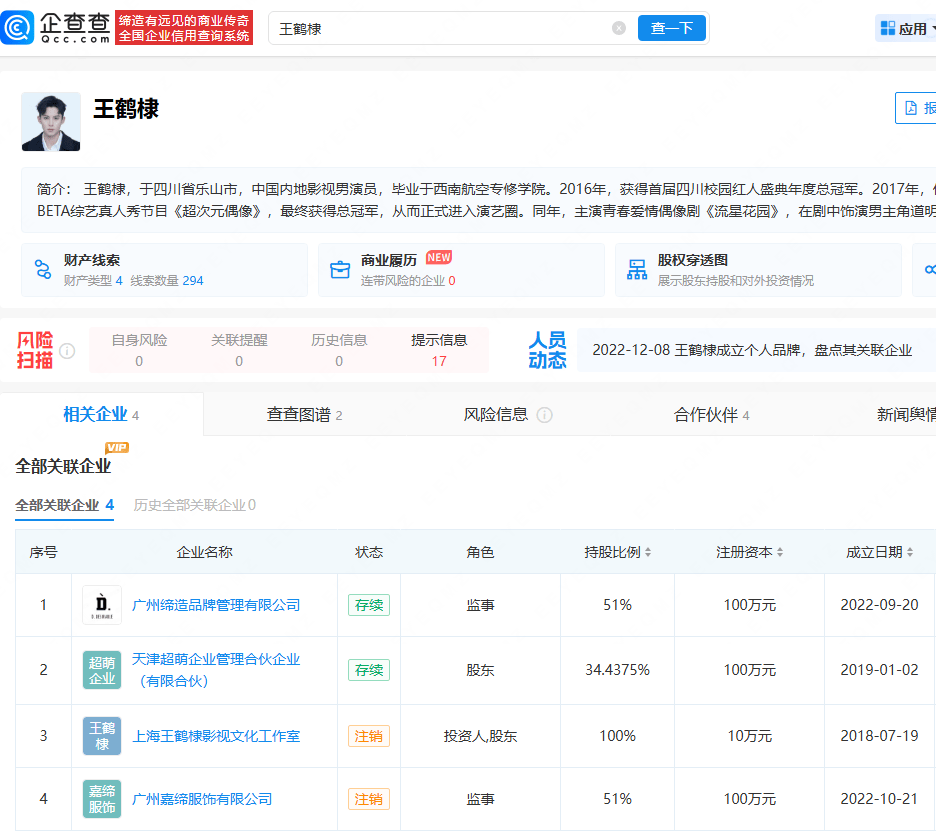Open 广州缔造品牌管理有限公司 company link

click(215, 605)
